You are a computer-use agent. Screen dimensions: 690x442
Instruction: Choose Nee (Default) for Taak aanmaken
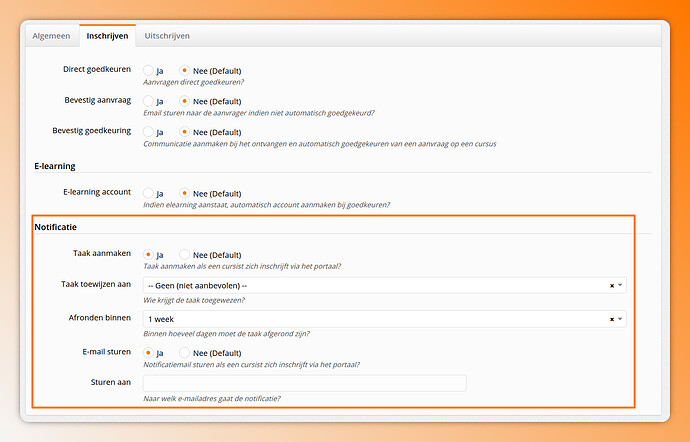click(x=184, y=254)
